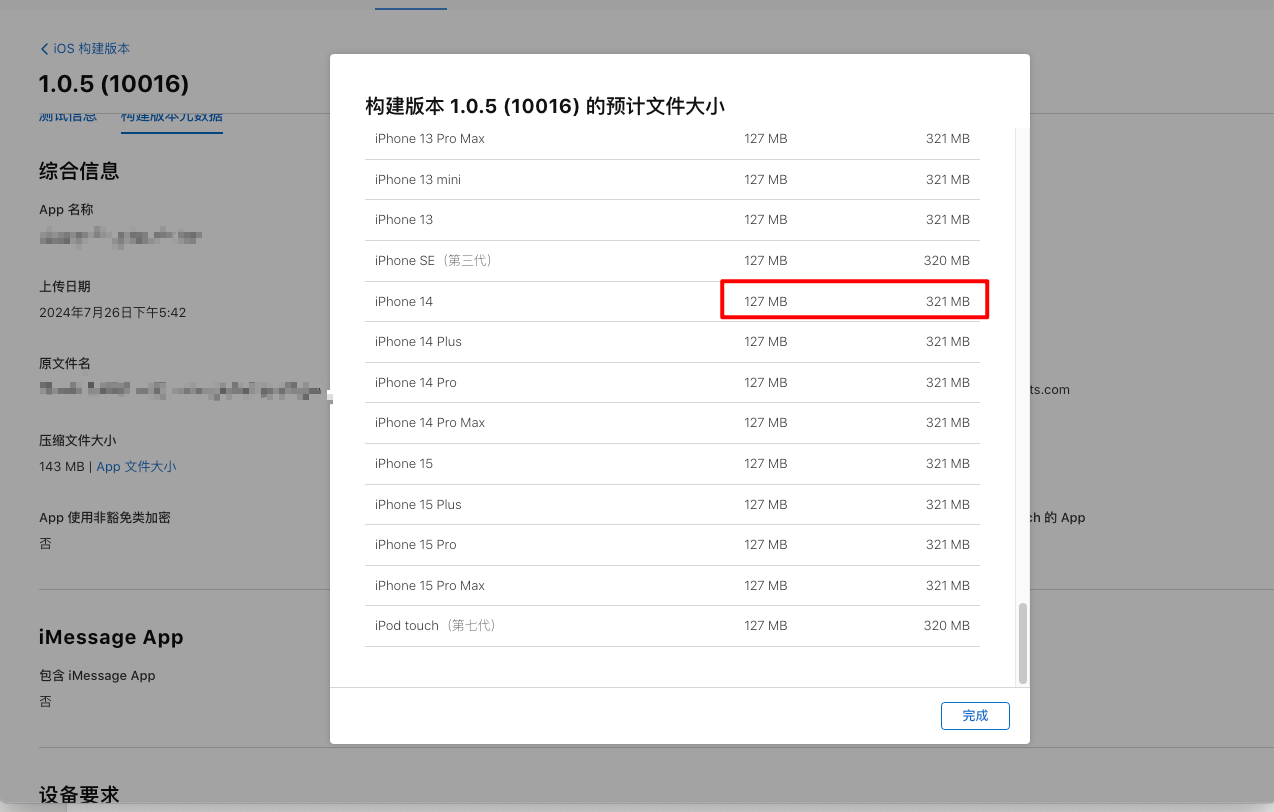Click 321 MB in iPhone 13 mini row
Image resolution: width=1274 pixels, height=812 pixels.
click(x=948, y=180)
